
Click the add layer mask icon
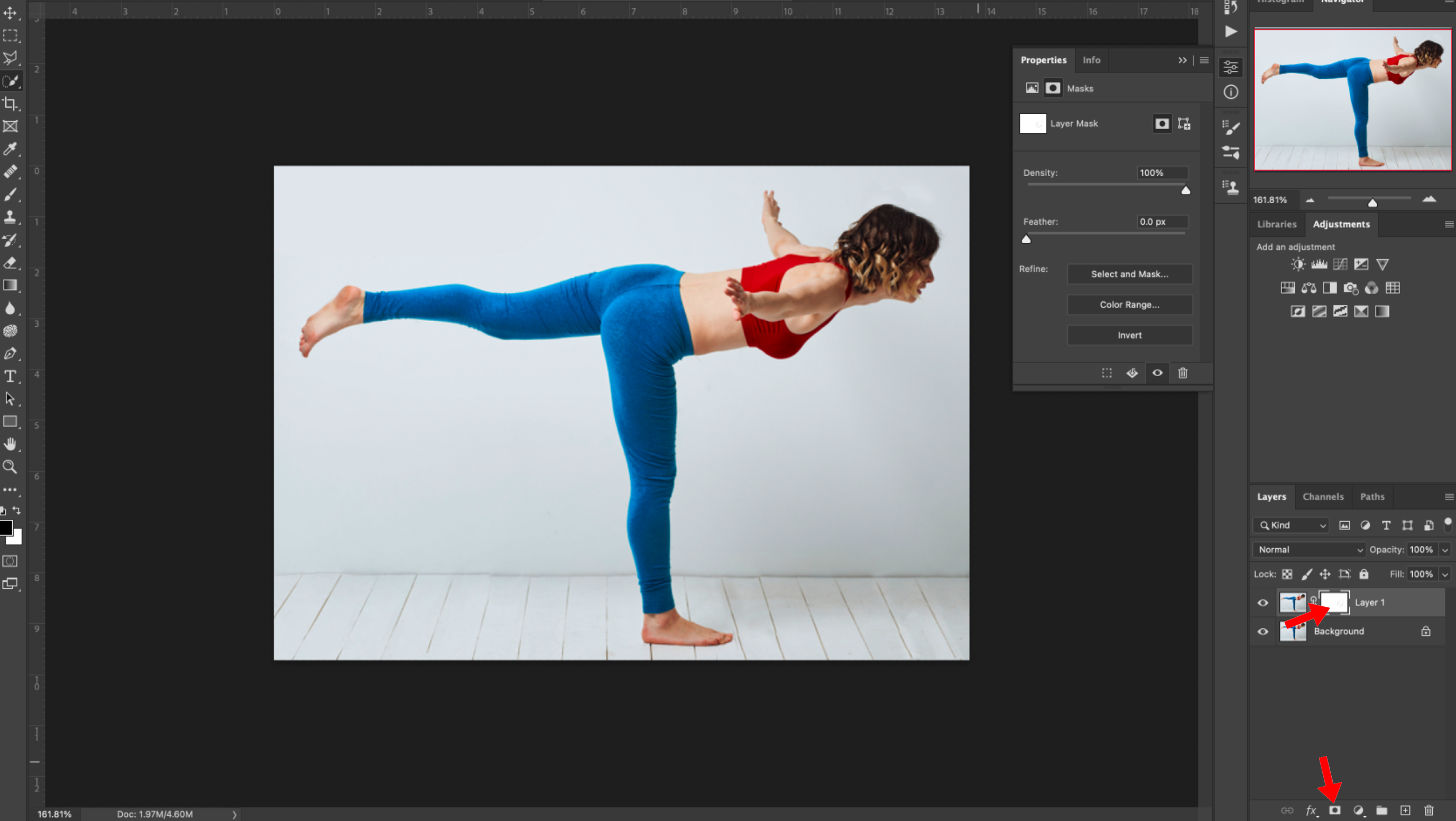point(1334,810)
